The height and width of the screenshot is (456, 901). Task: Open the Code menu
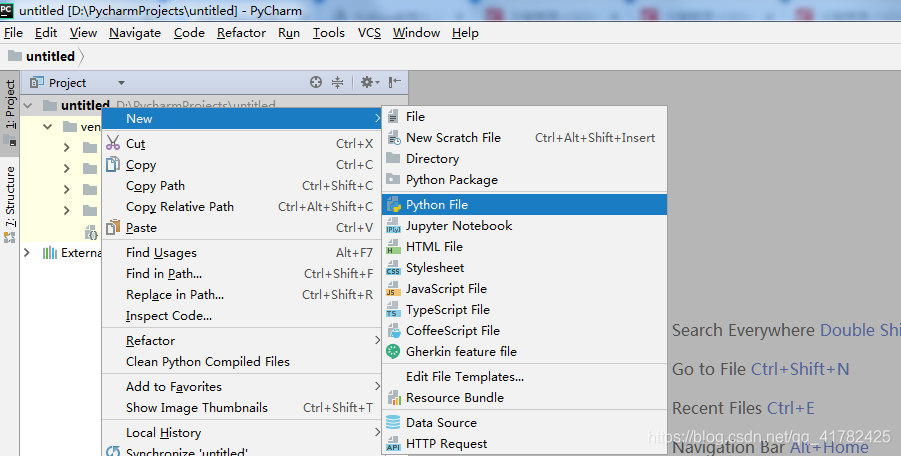pos(190,33)
